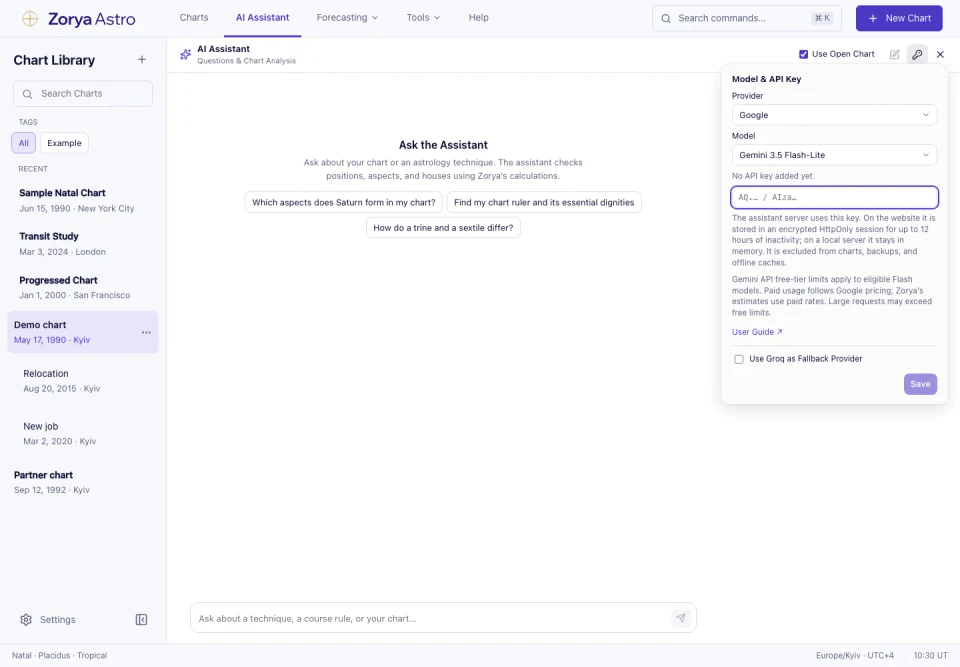Open the Relocation sub-chart
The image size is (960, 667).
[83, 381]
